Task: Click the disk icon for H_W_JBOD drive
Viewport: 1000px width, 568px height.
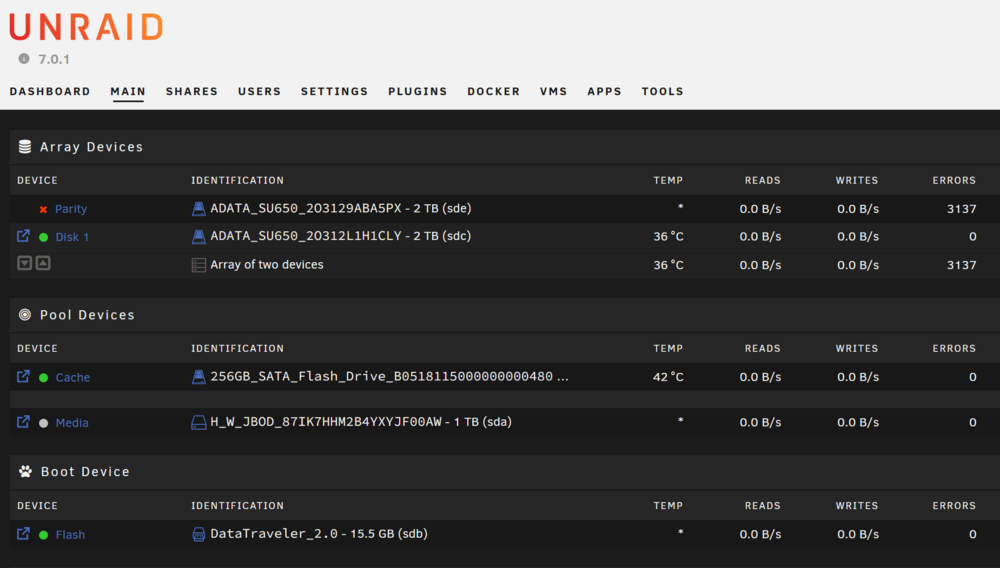Action: (199, 422)
